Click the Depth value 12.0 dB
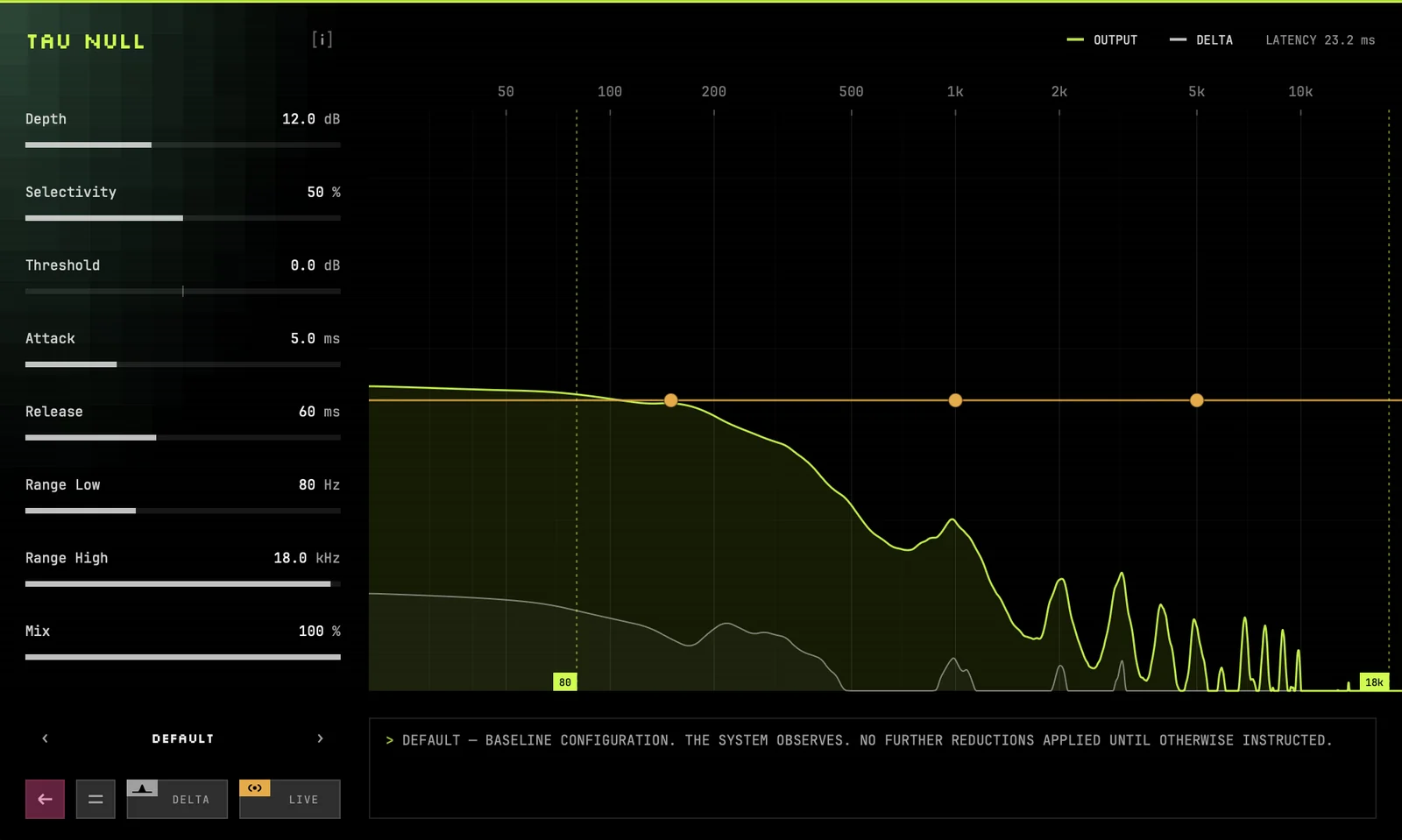This screenshot has height=840, width=1402. coord(311,119)
